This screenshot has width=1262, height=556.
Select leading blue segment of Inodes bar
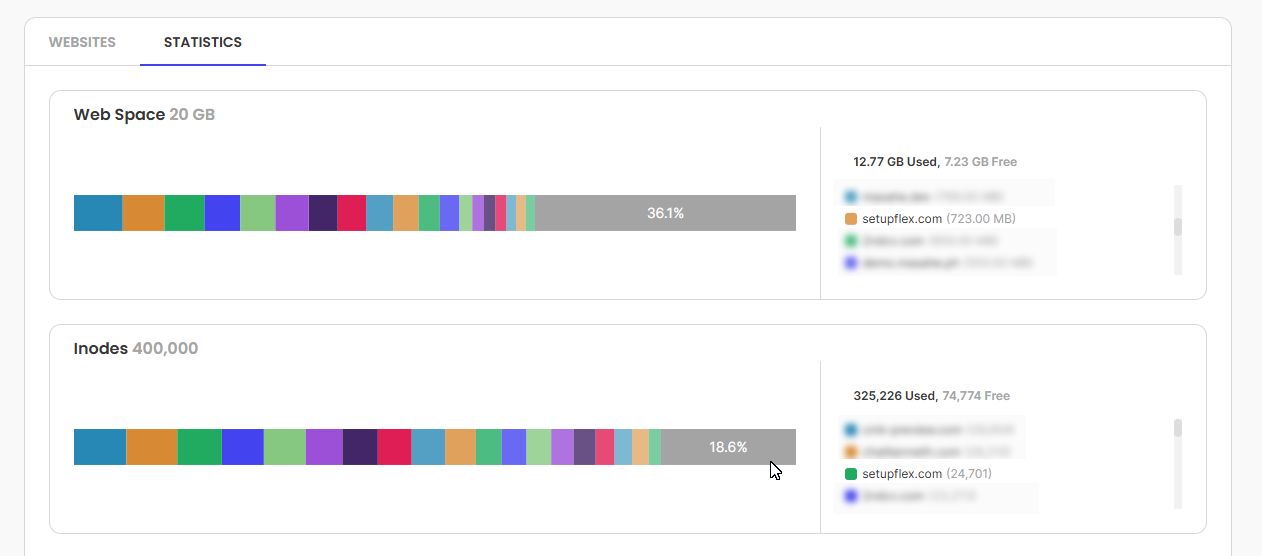coord(100,447)
